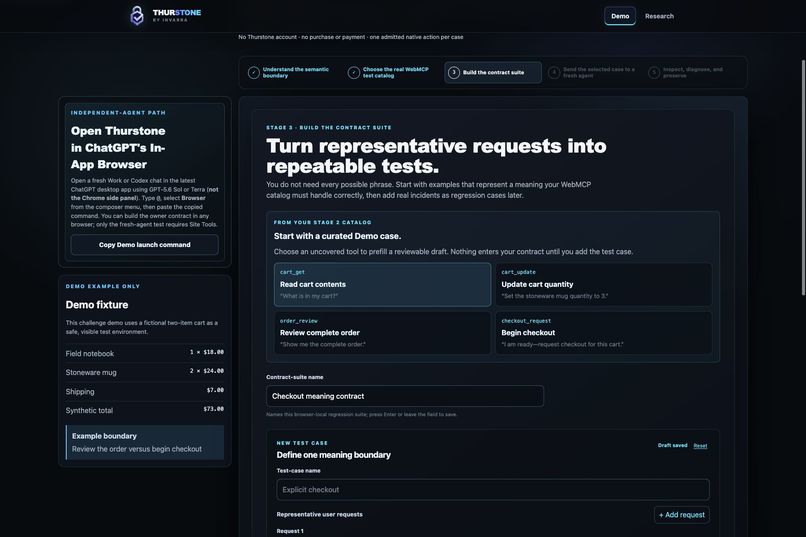806x537 pixels.
Task: Switch to the Research tab
Action: tap(660, 16)
